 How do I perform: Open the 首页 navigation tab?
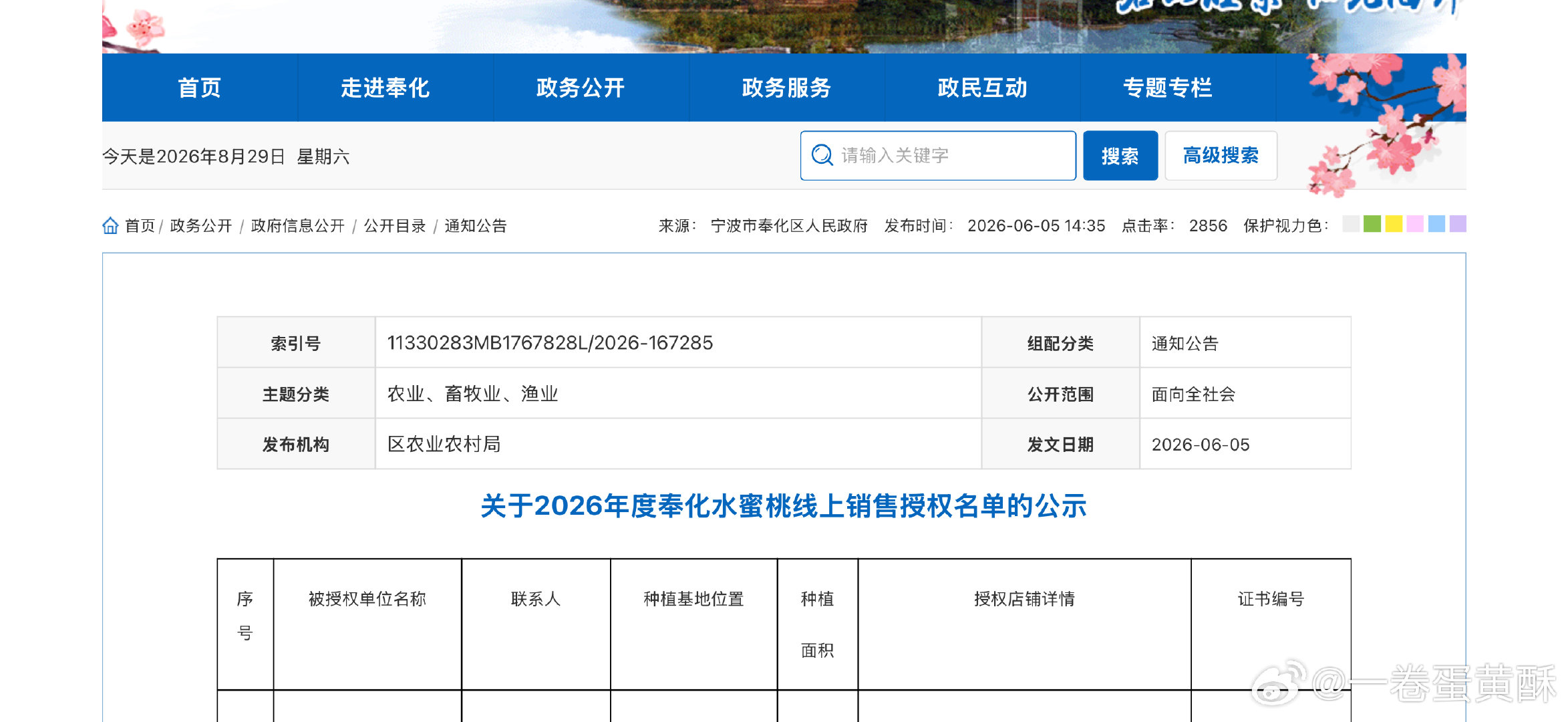coord(199,88)
